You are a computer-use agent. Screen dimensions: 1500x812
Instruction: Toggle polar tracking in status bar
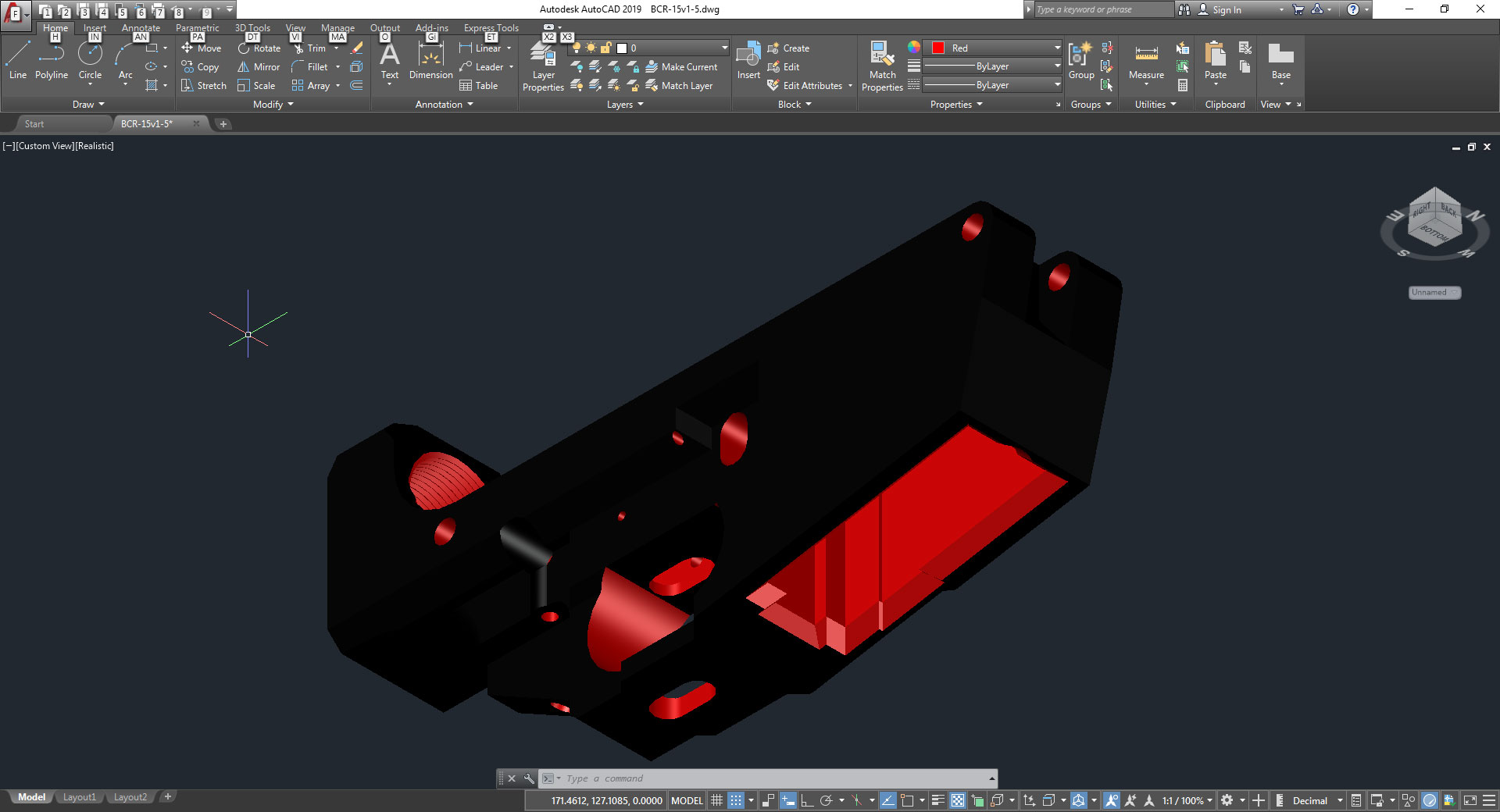click(826, 800)
